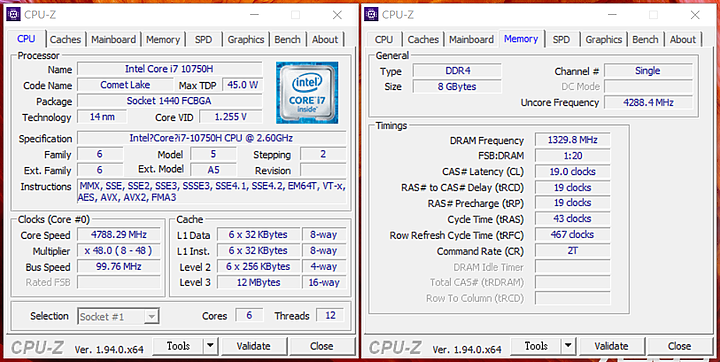Image resolution: width=720 pixels, height=362 pixels.
Task: Select Mainboard tab in right window
Action: coord(471,40)
